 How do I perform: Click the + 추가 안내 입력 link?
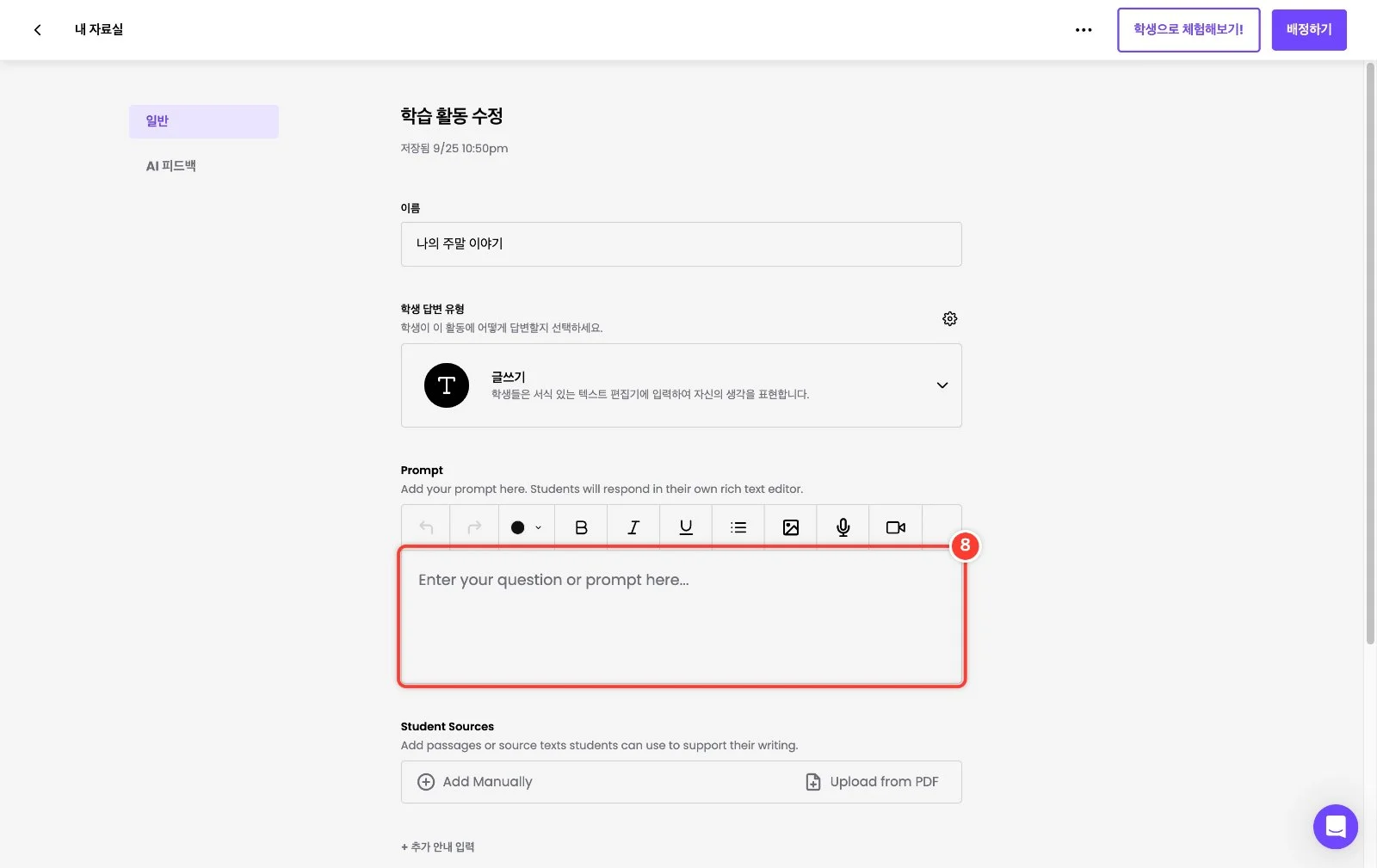click(x=437, y=847)
